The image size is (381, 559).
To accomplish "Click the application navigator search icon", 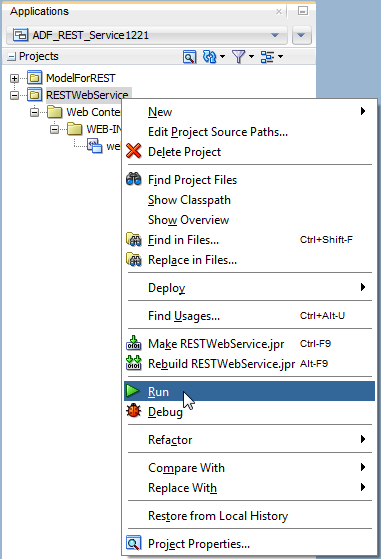I will click(x=189, y=57).
